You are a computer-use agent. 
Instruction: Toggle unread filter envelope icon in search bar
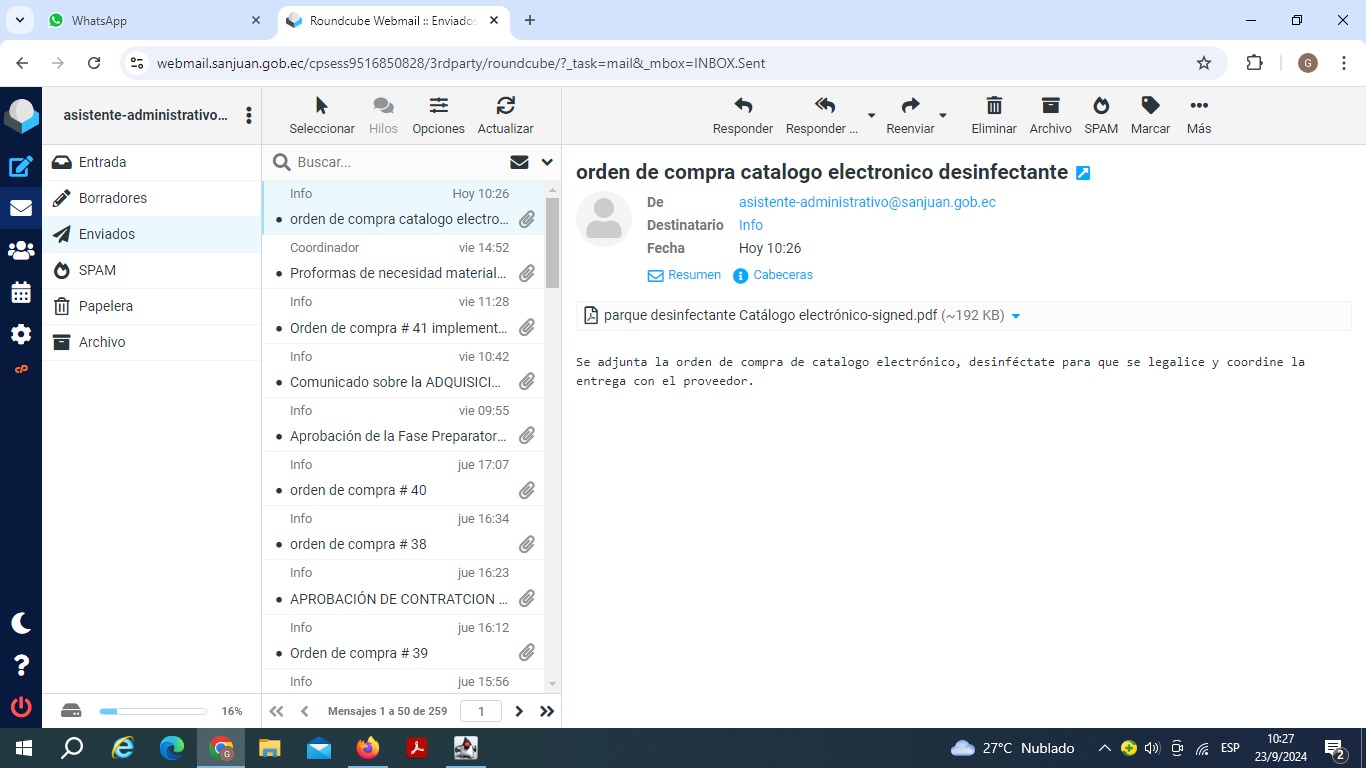[519, 162]
